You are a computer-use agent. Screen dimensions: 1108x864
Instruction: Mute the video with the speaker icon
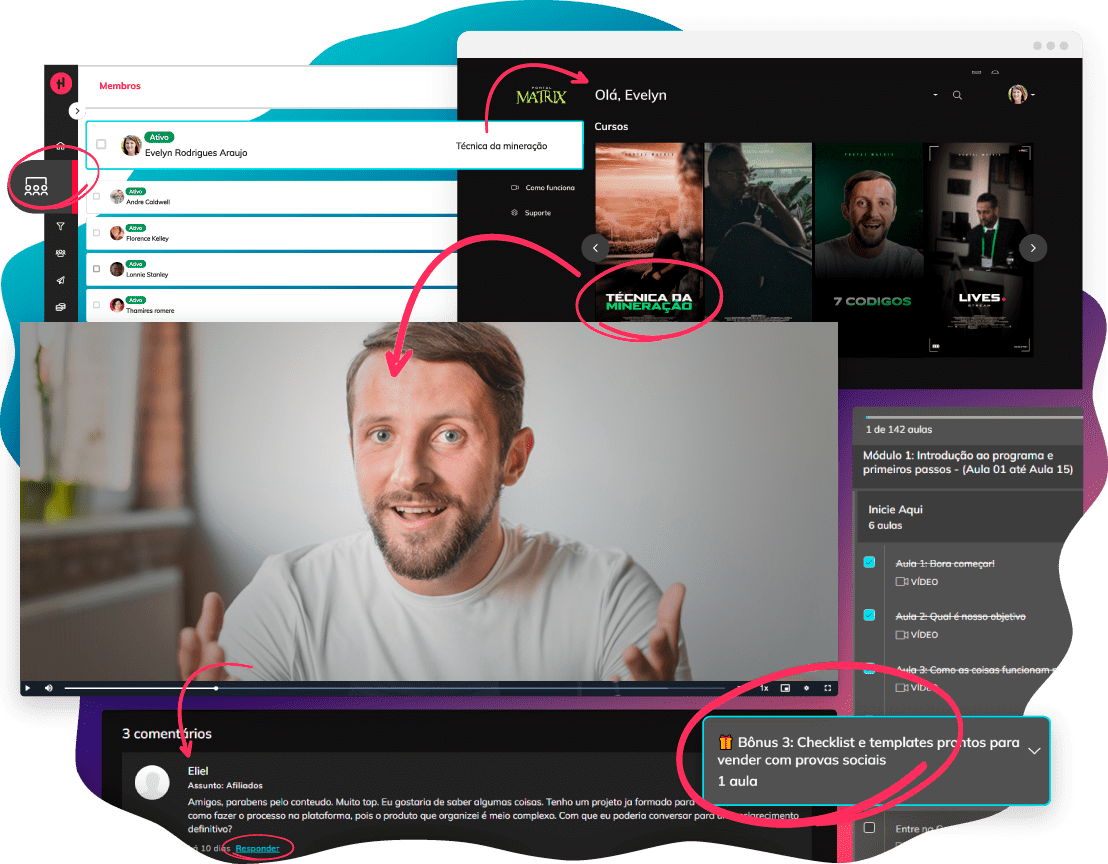click(x=49, y=688)
